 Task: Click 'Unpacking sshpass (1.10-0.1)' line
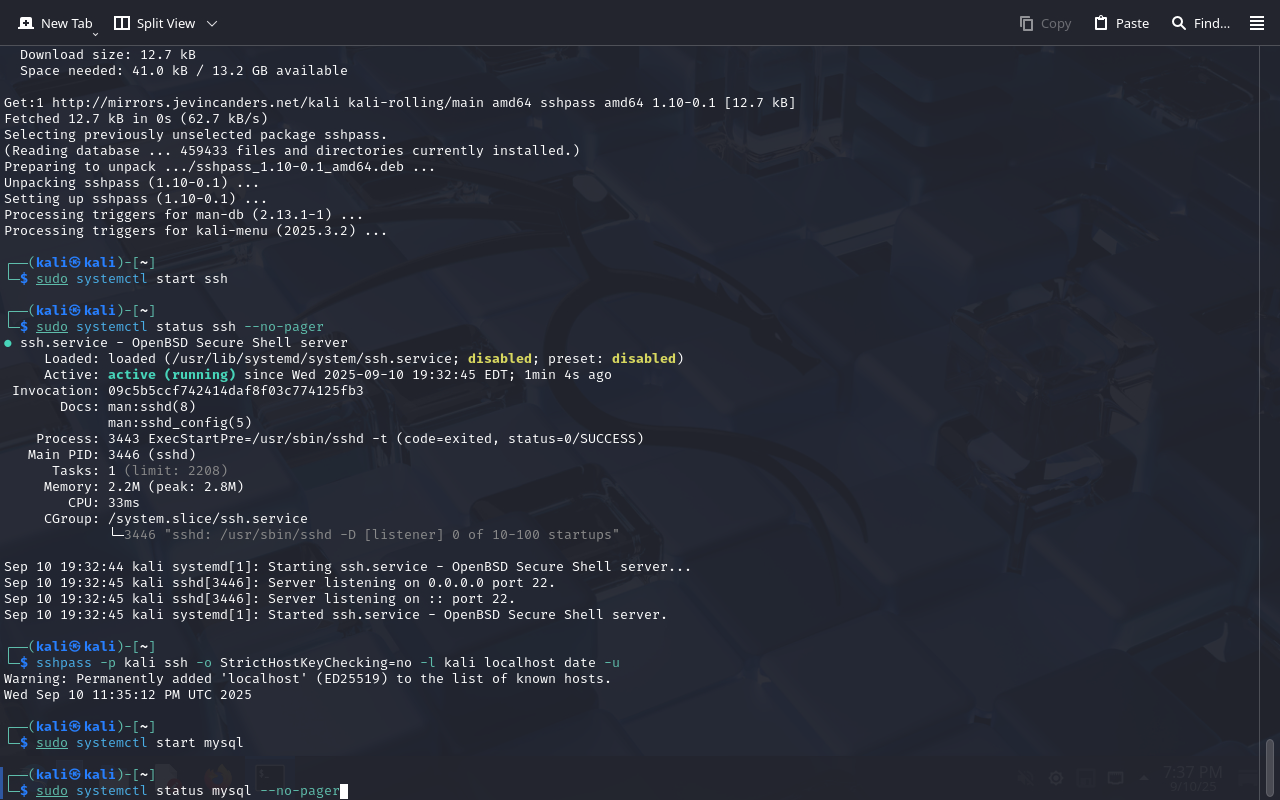pos(132,183)
